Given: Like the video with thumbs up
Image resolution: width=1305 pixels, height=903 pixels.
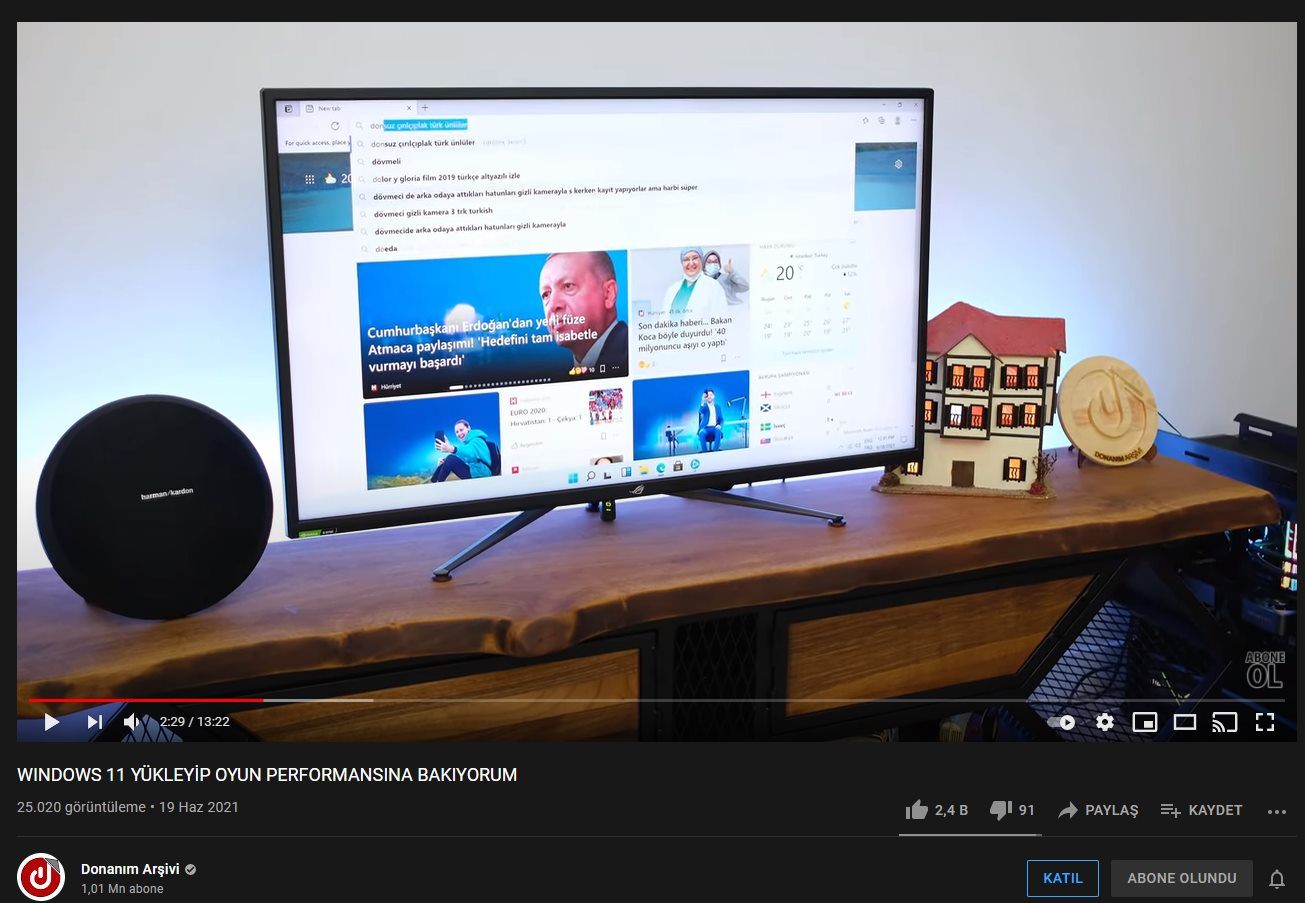Looking at the screenshot, I should [x=937, y=810].
